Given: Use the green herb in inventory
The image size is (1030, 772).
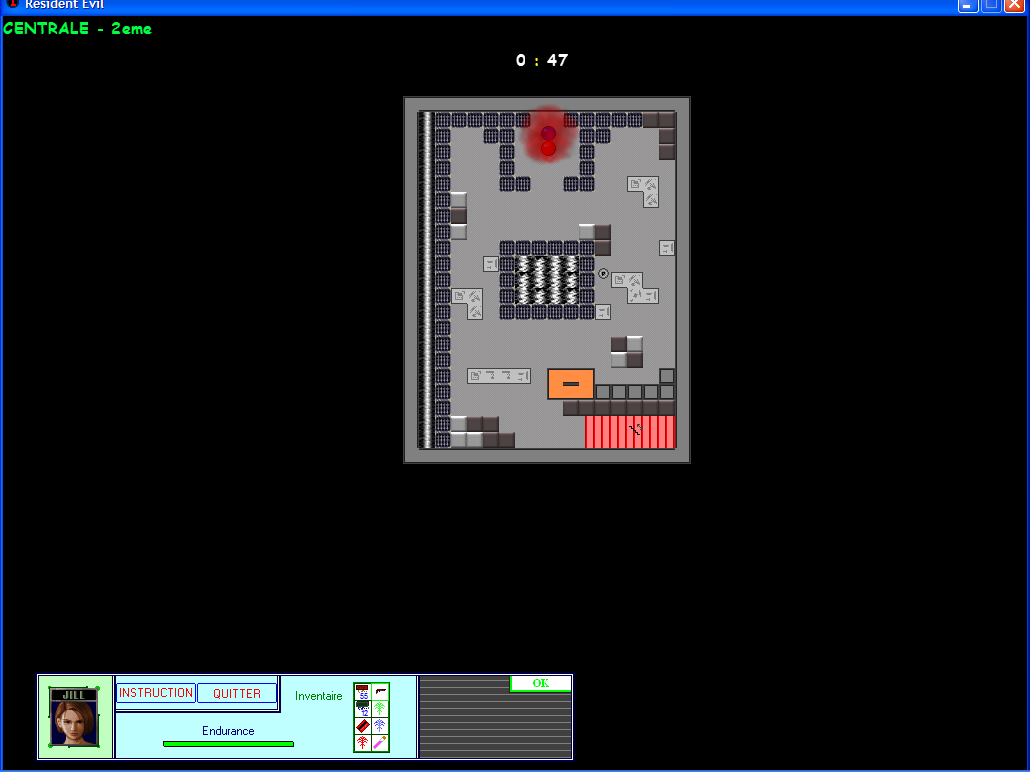Looking at the screenshot, I should [x=380, y=709].
